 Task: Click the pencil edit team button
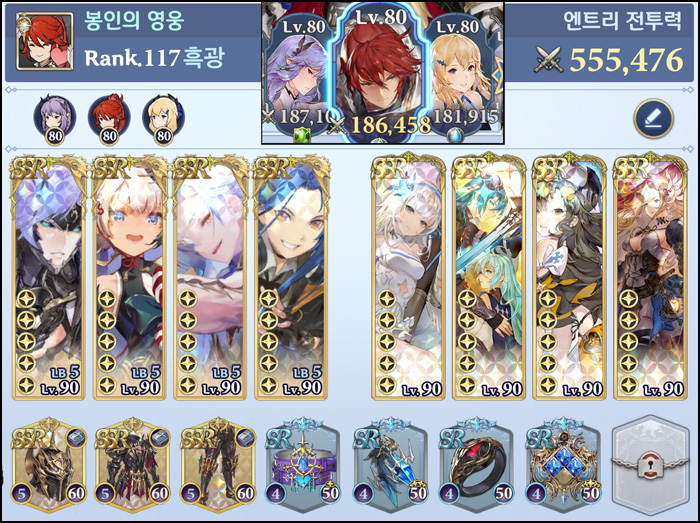[654, 119]
